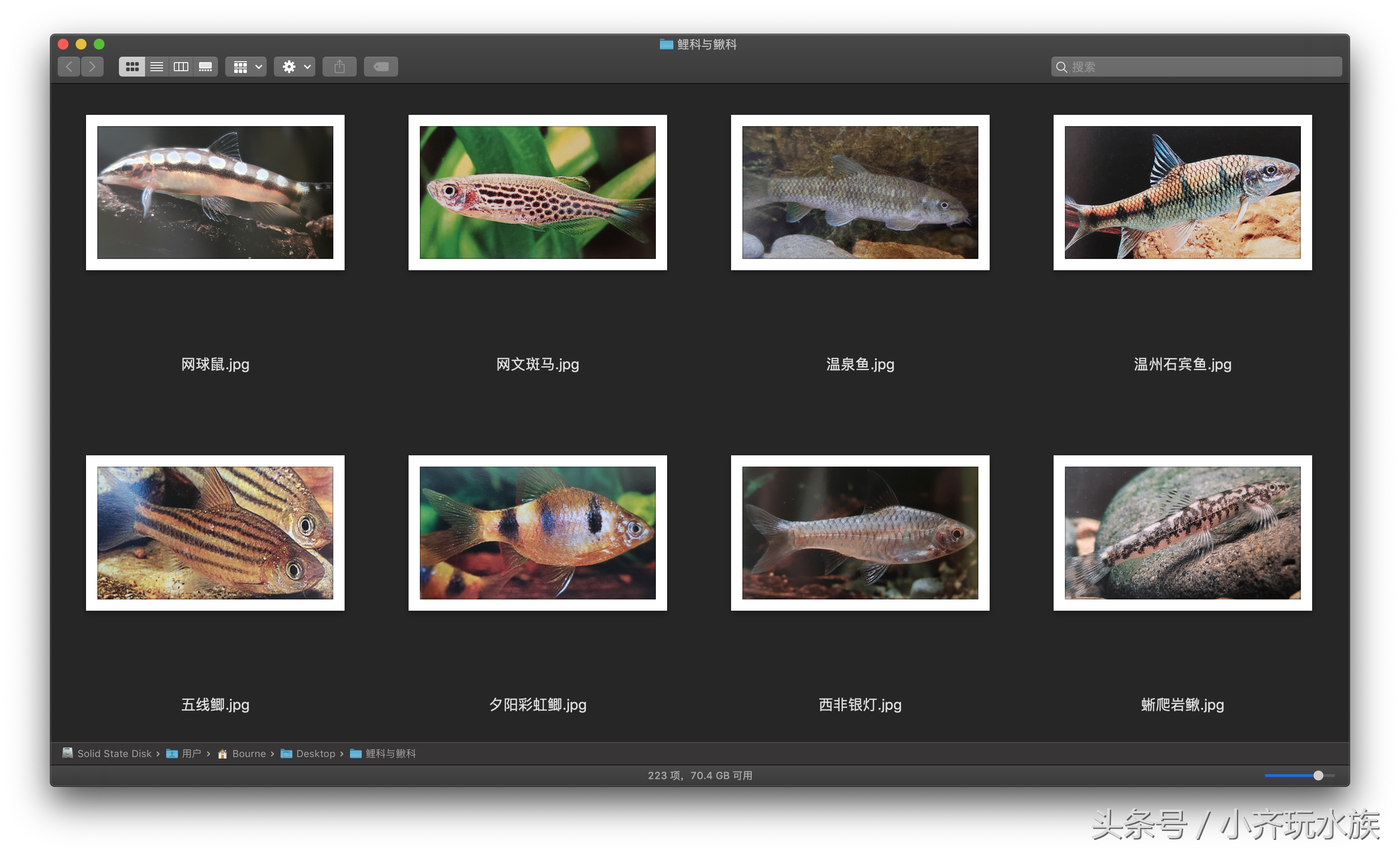Click the file name 西非银灯.jpg

pyautogui.click(x=860, y=705)
